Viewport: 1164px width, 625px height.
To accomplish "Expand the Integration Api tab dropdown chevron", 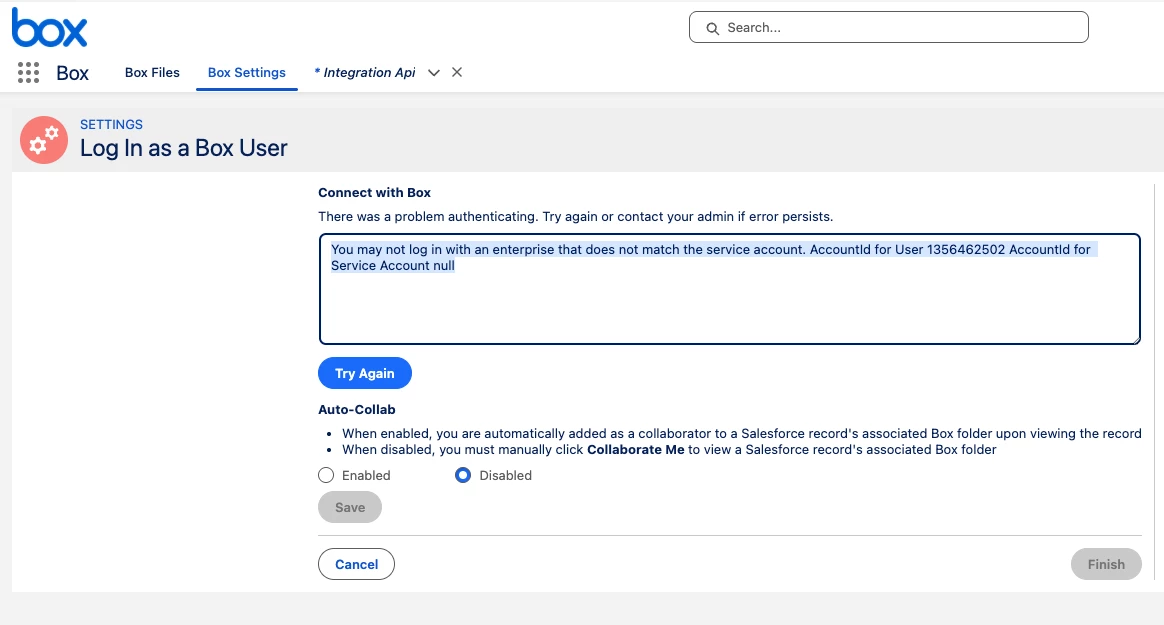I will pos(434,73).
